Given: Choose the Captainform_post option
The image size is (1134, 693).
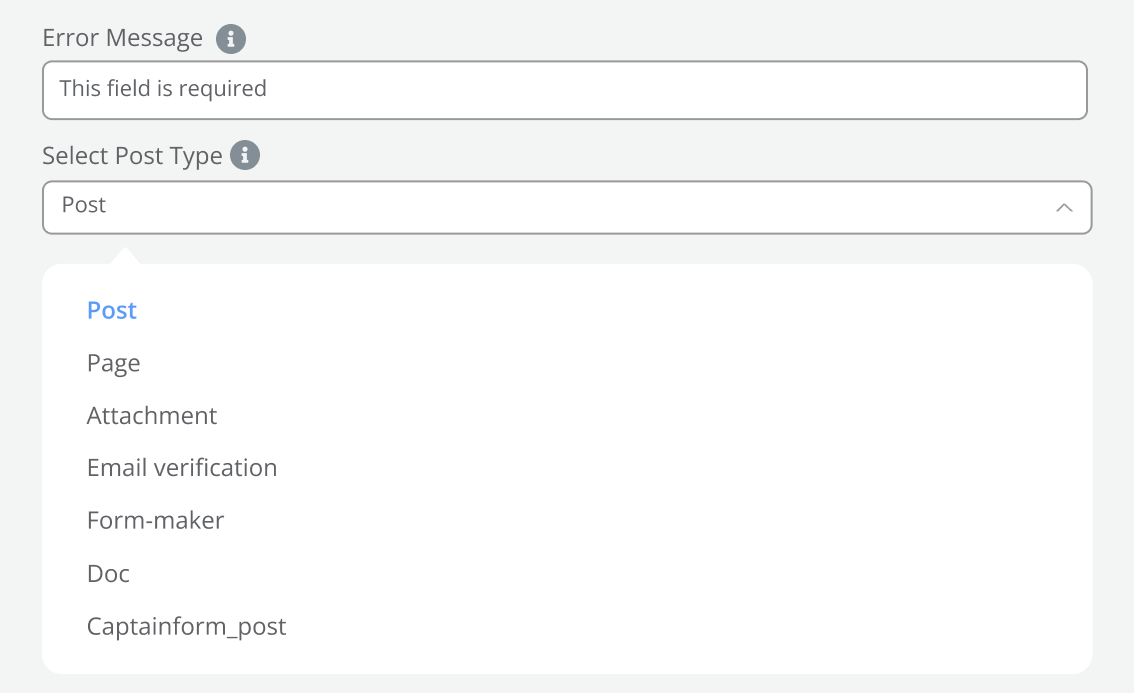Looking at the screenshot, I should point(187,627).
